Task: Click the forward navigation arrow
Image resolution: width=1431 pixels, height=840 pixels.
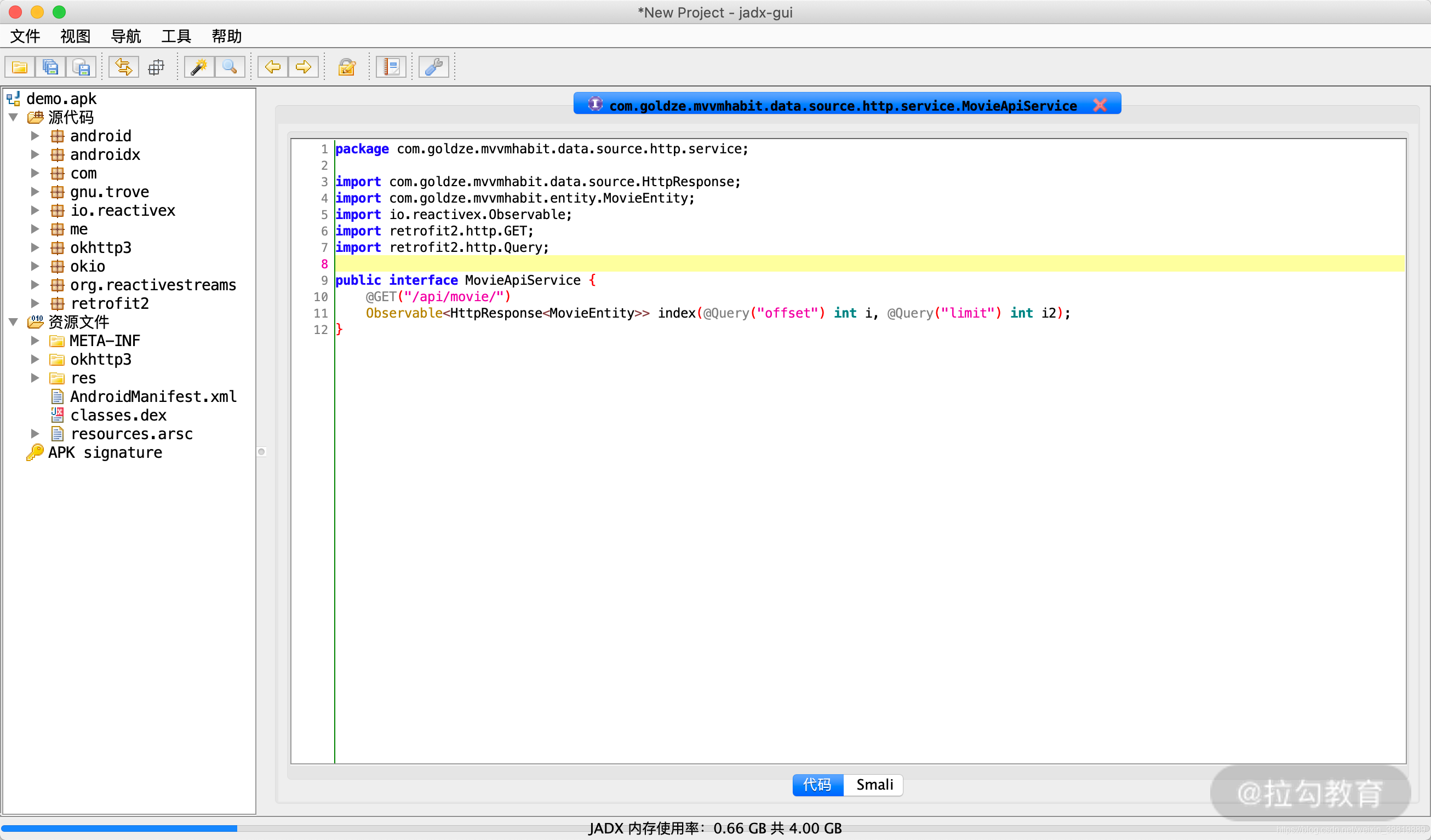Action: tap(303, 67)
